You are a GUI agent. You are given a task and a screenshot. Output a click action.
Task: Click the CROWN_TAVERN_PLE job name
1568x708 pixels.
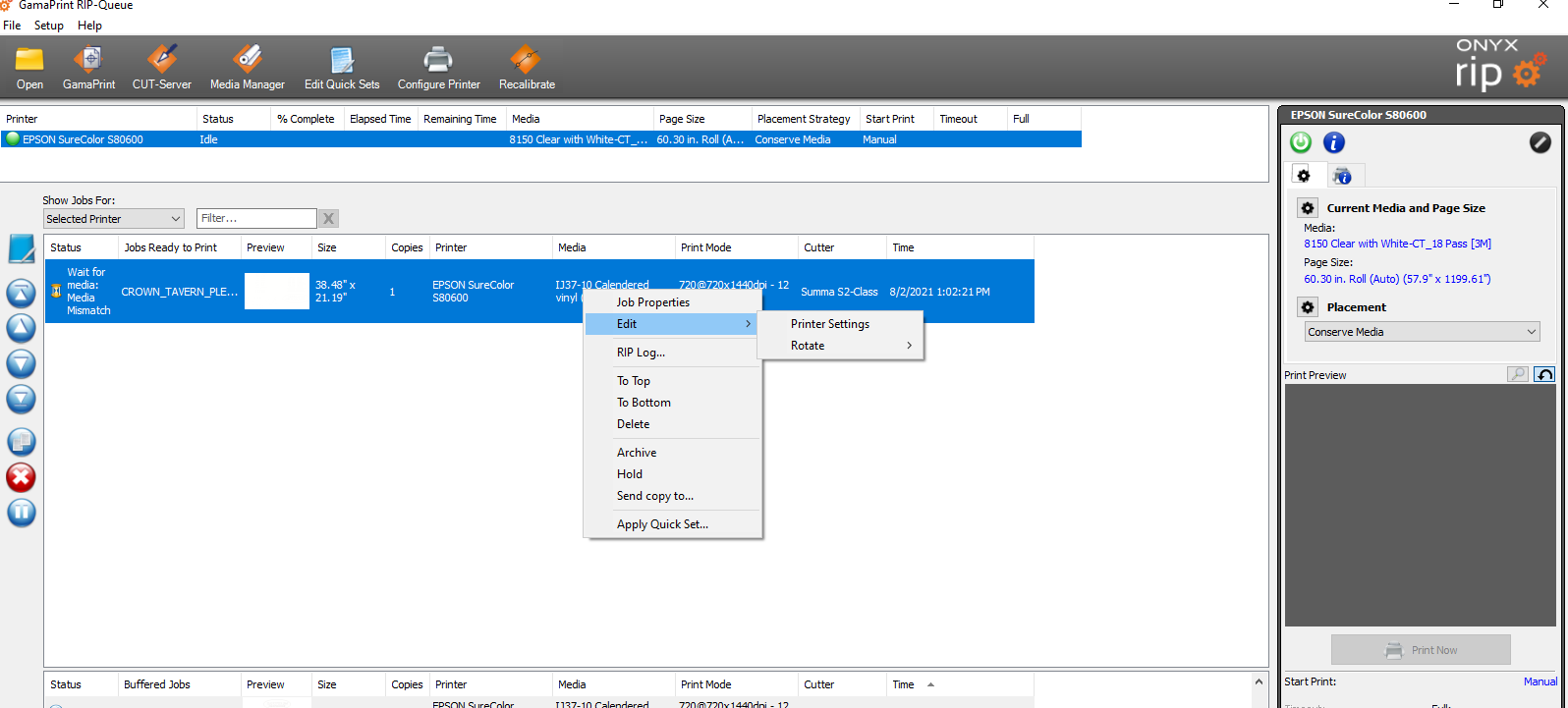coord(179,292)
